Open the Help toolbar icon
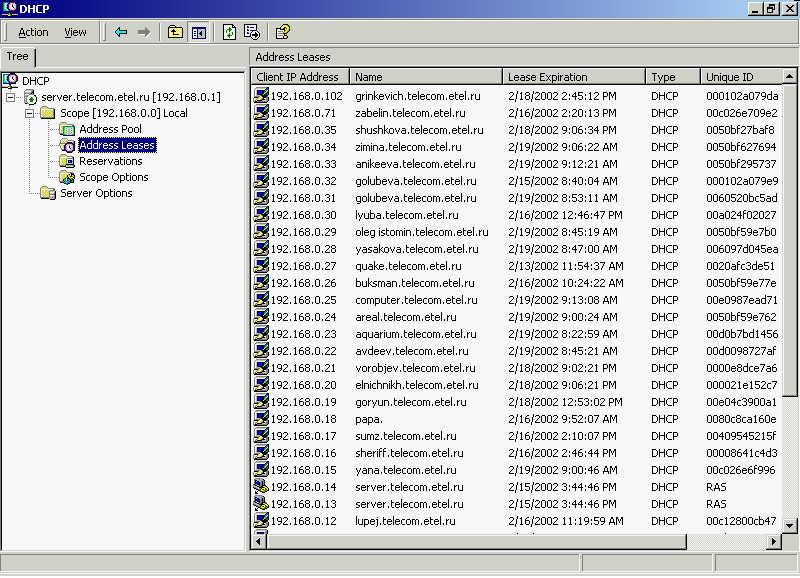Image resolution: width=800 pixels, height=578 pixels. coord(283,32)
